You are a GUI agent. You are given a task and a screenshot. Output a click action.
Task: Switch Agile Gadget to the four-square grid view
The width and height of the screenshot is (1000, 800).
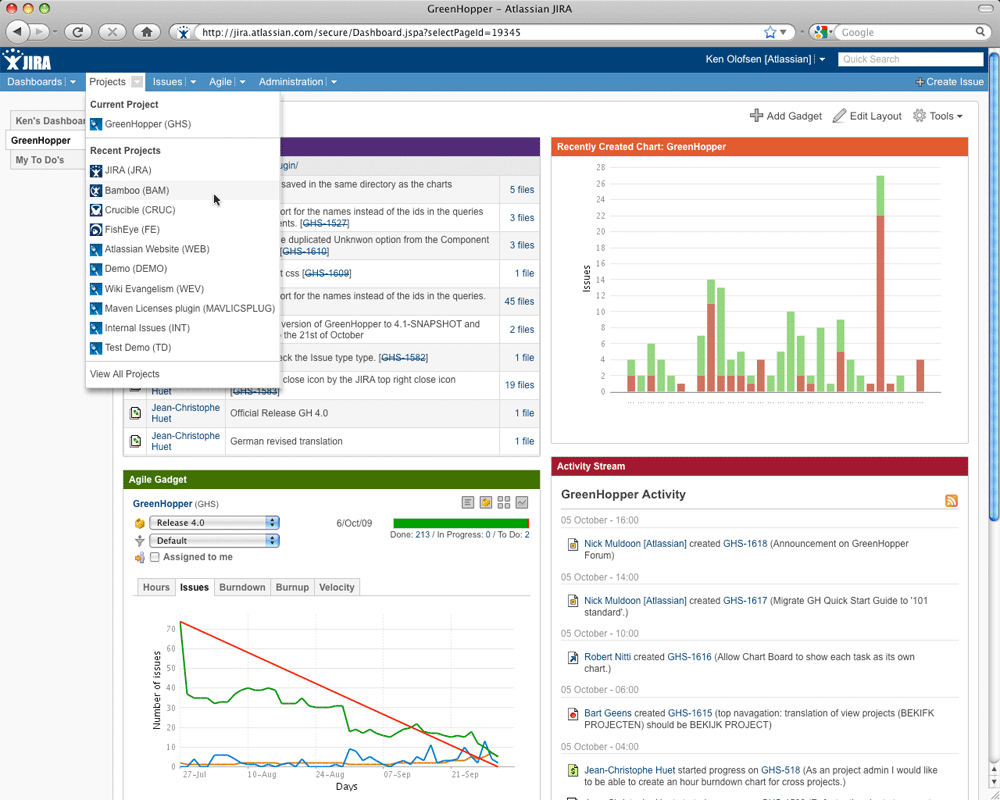(x=504, y=503)
